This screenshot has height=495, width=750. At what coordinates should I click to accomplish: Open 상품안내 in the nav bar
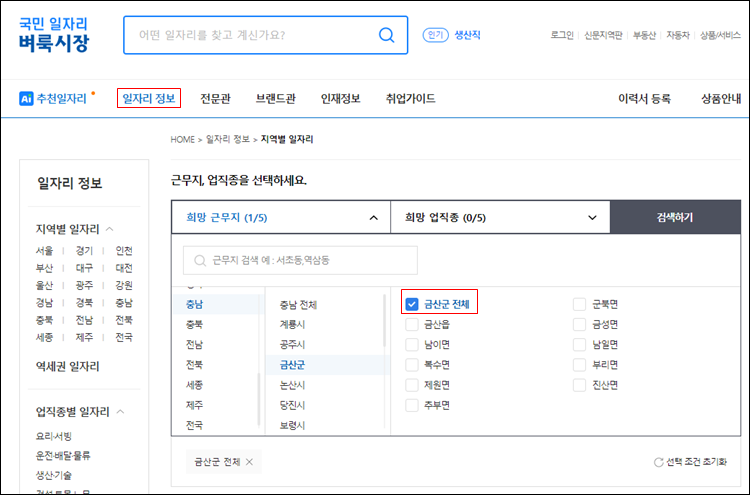pyautogui.click(x=721, y=99)
